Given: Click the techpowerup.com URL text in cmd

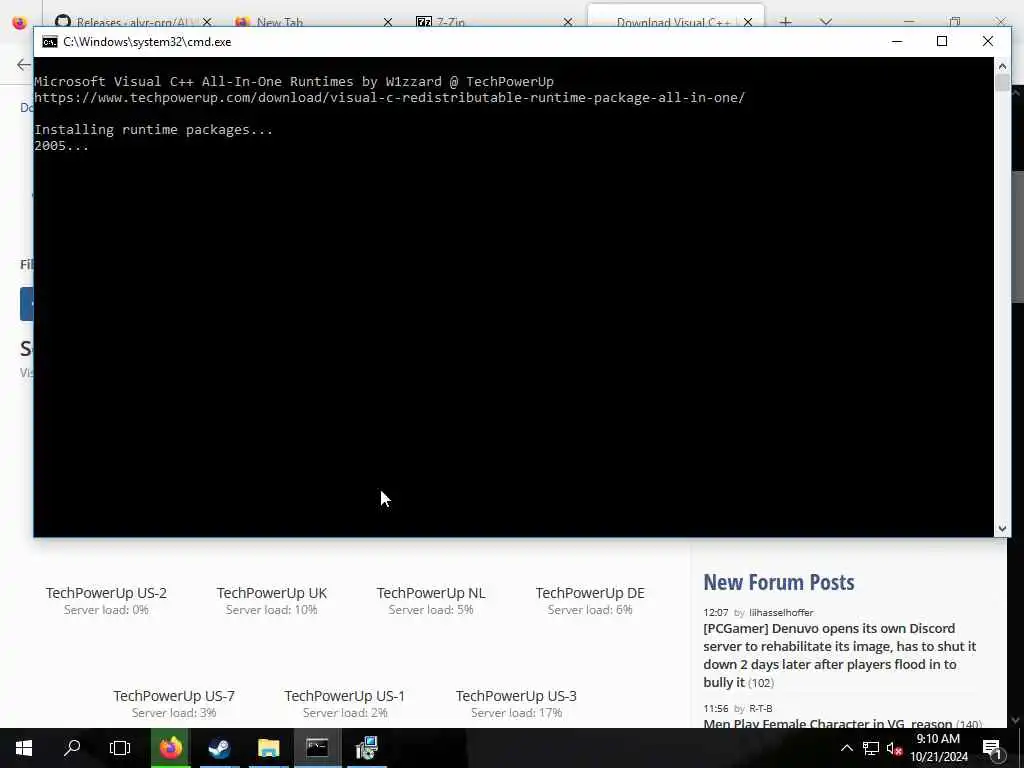Looking at the screenshot, I should tap(389, 98).
